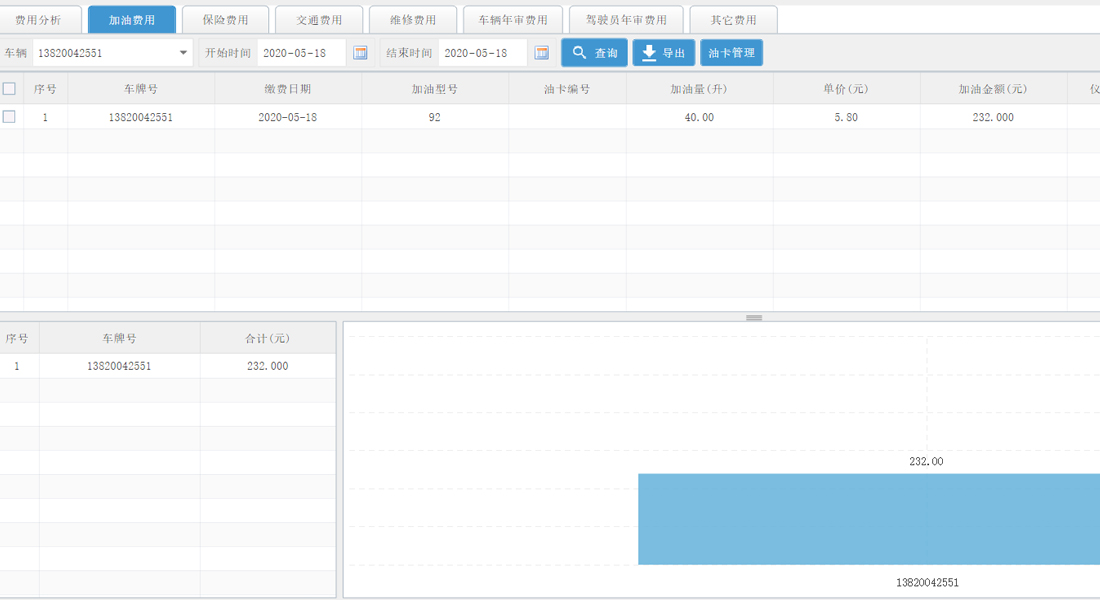Image resolution: width=1100 pixels, height=600 pixels.
Task: Select the 2020-05-18 payment date cell
Action: pos(288,117)
